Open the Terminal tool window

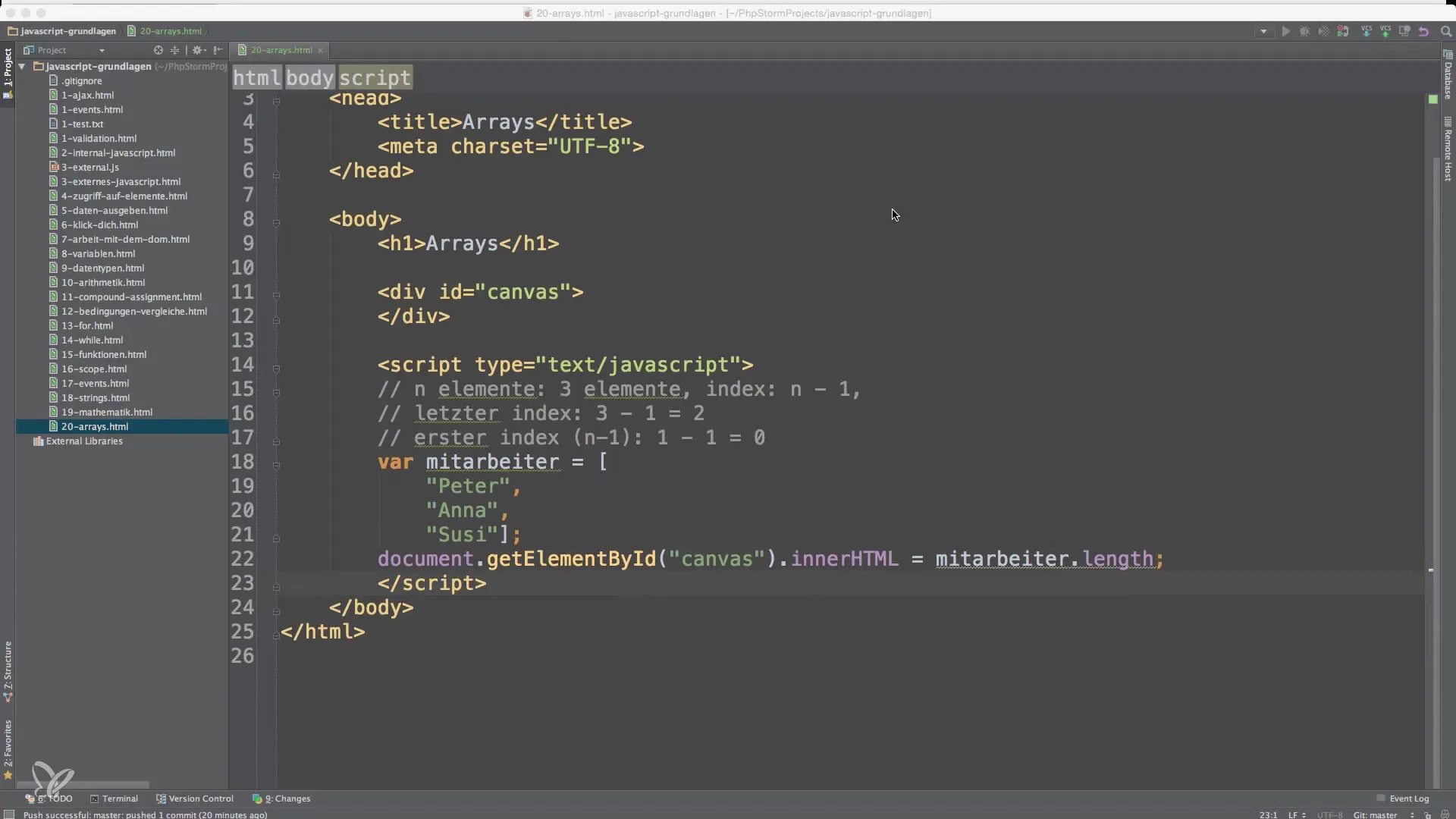pos(114,799)
